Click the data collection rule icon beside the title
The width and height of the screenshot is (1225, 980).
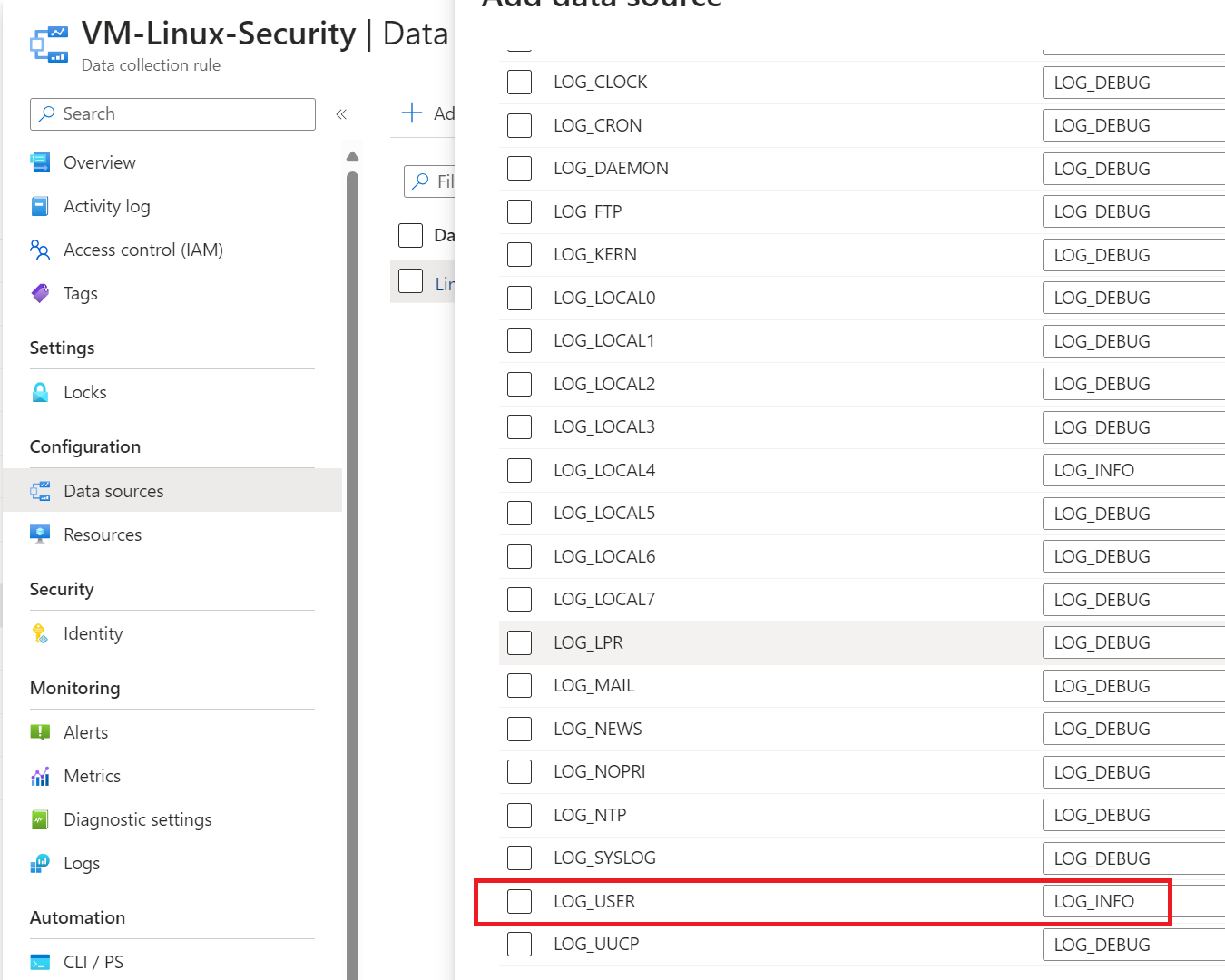click(x=49, y=44)
